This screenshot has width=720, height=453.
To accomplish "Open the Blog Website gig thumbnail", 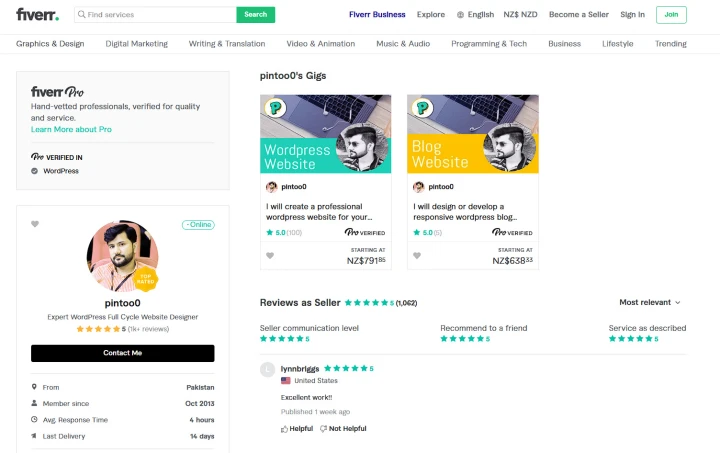I will click(473, 134).
